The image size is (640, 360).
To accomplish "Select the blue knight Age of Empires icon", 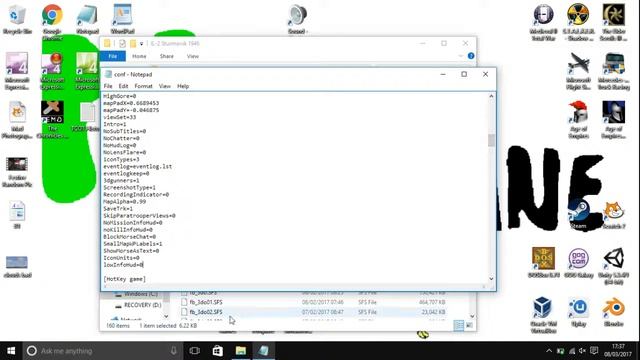I will click(x=613, y=120).
